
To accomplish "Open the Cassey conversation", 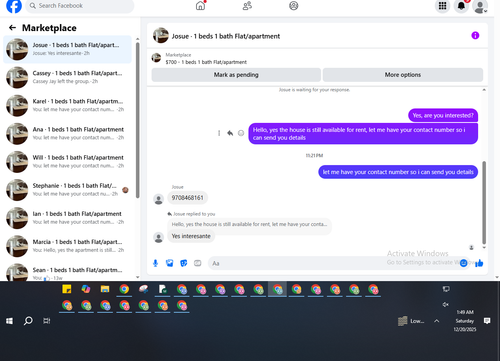I will tap(67, 77).
